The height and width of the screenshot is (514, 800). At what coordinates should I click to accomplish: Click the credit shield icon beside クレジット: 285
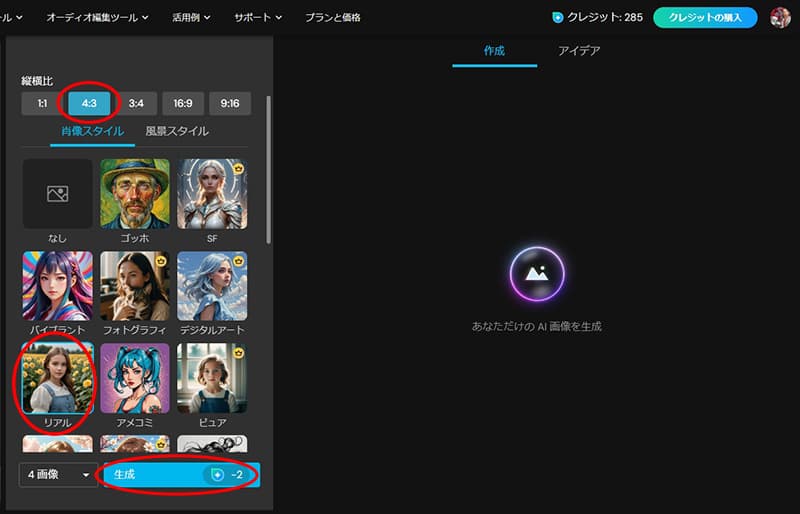point(558,17)
